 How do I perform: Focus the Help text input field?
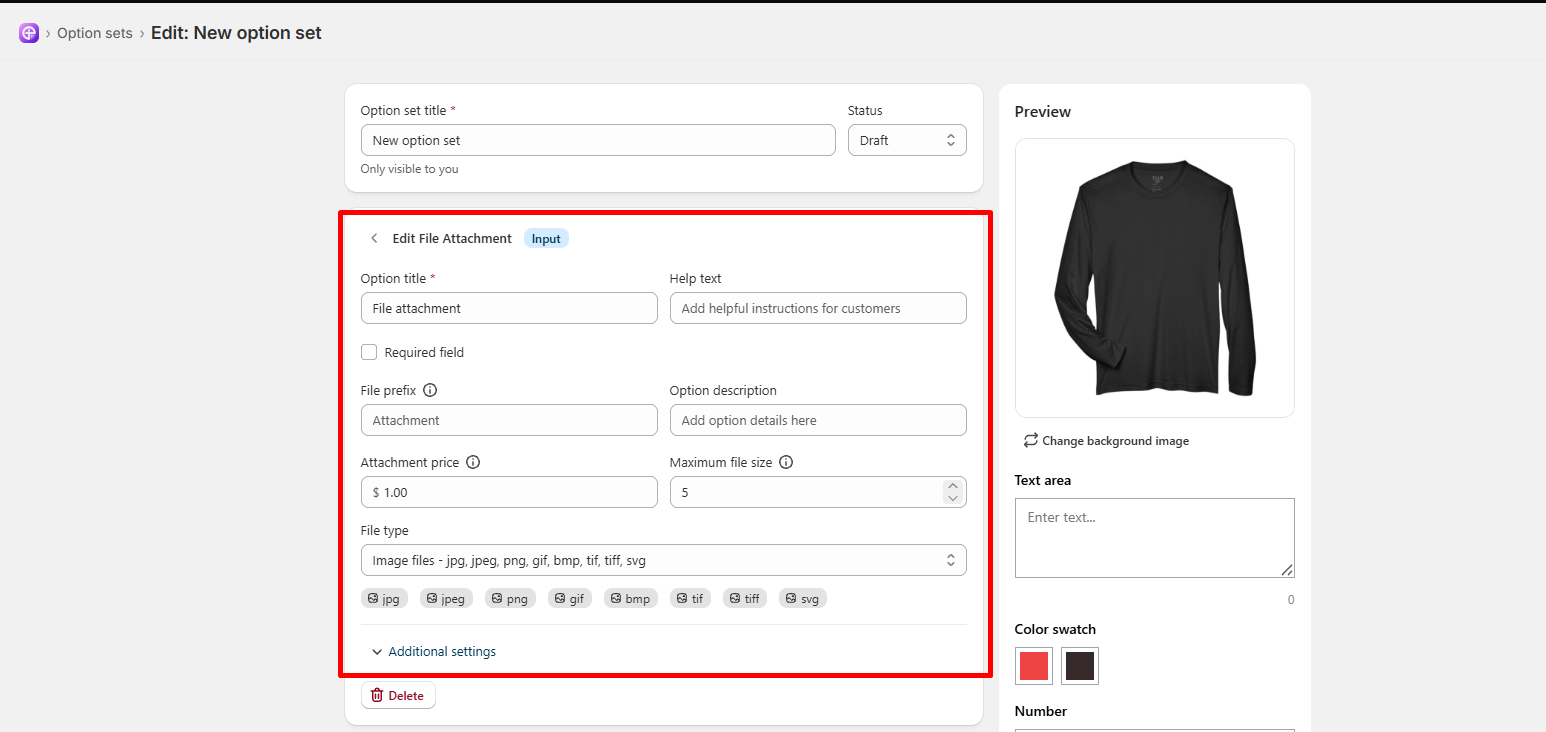pyautogui.click(x=818, y=308)
